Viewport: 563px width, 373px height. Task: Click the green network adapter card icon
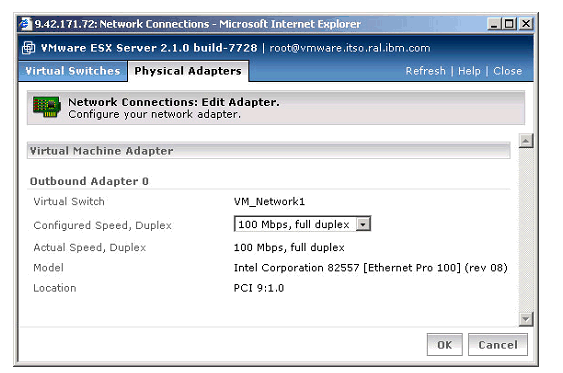click(x=47, y=106)
